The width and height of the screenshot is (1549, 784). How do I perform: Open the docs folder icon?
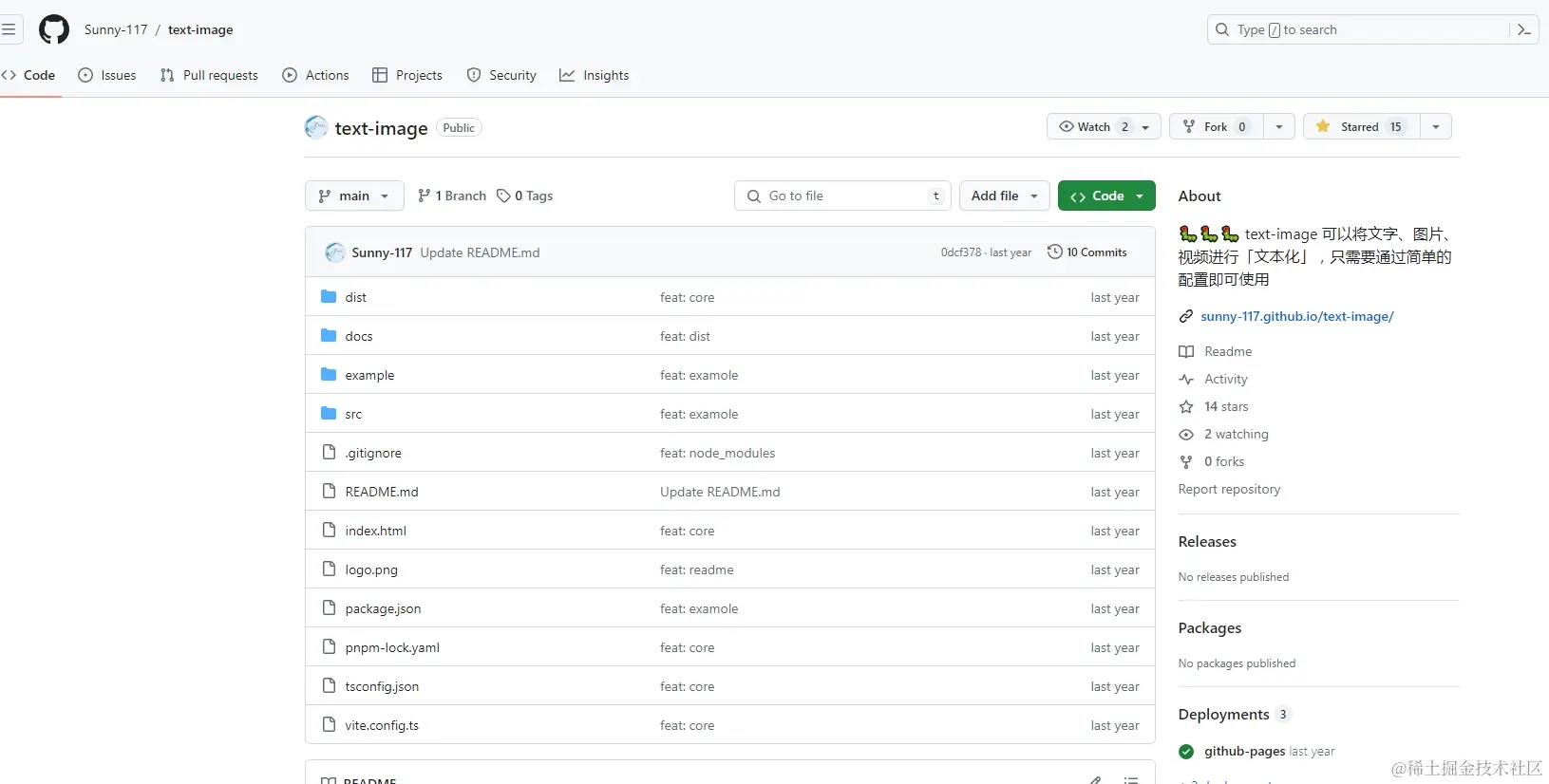click(329, 336)
